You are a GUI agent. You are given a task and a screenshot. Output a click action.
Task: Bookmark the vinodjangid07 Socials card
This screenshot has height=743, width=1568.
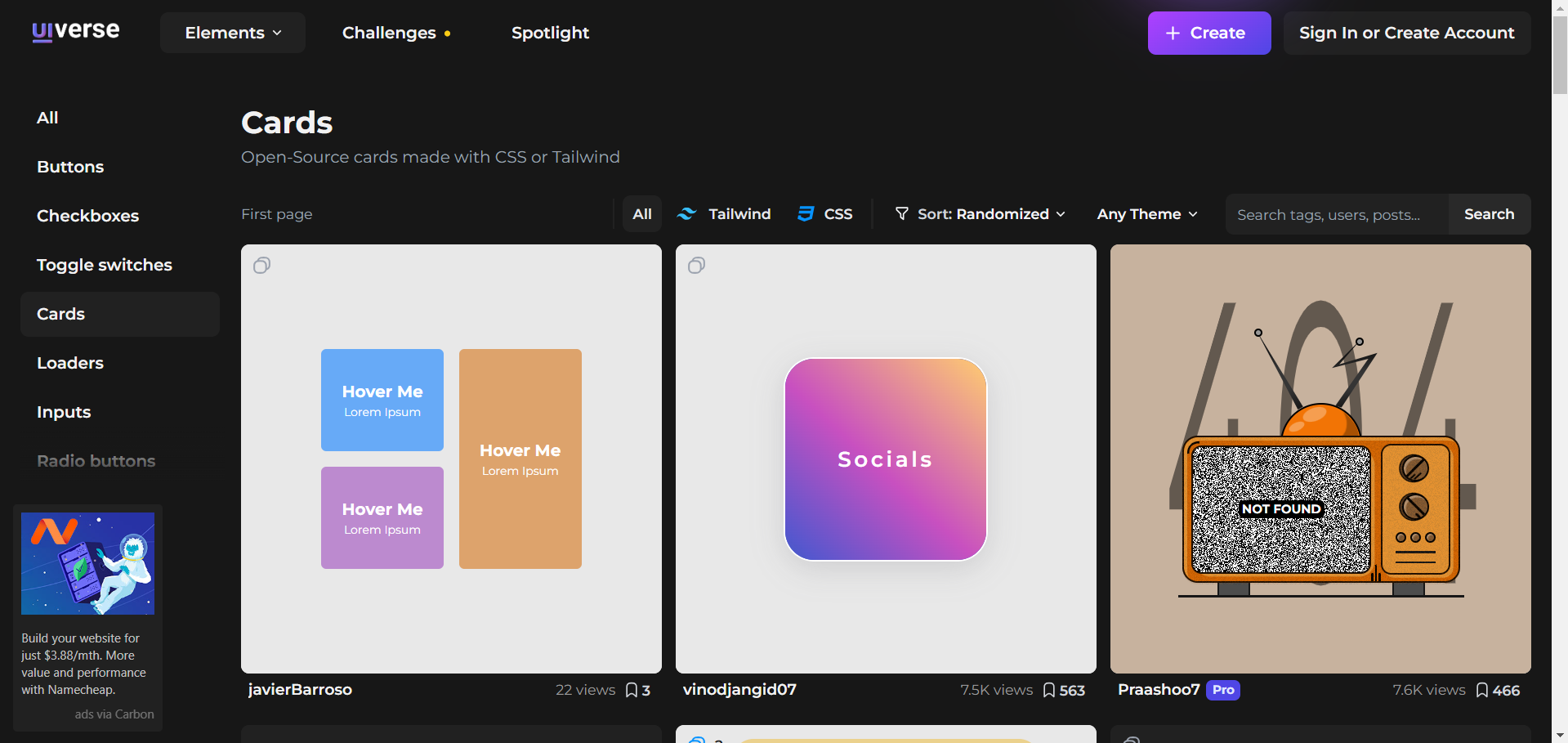point(1049,691)
